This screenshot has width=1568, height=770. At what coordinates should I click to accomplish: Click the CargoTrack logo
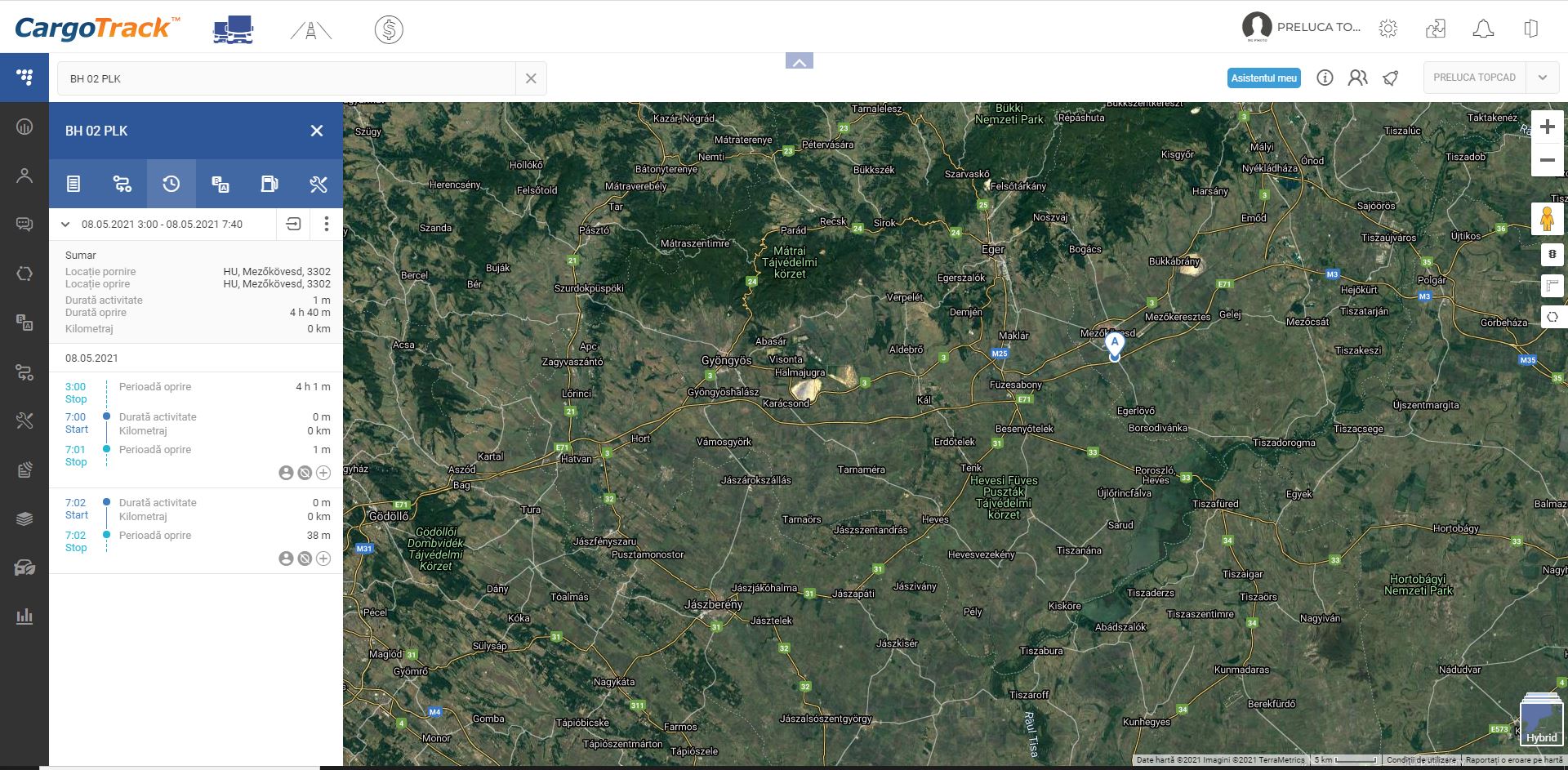coord(97,29)
